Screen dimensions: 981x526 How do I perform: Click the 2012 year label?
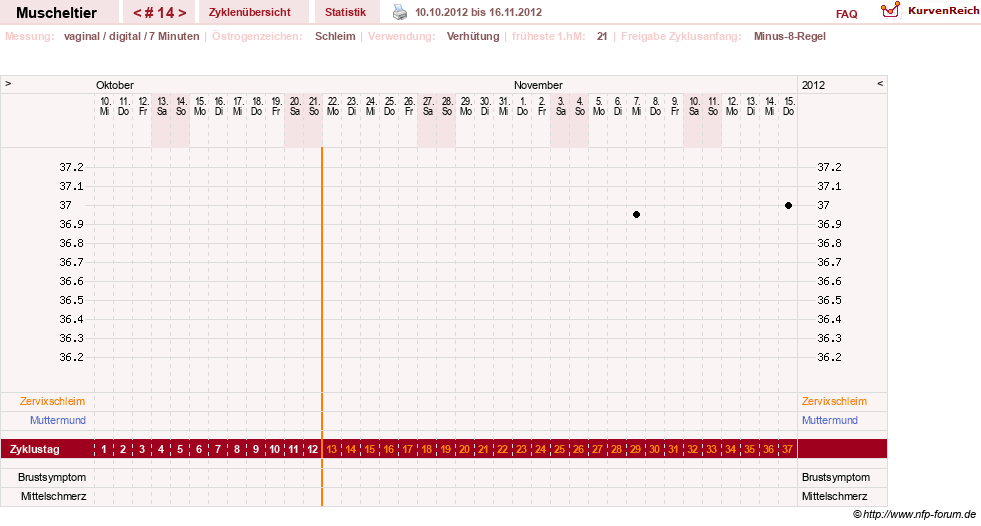pos(813,85)
